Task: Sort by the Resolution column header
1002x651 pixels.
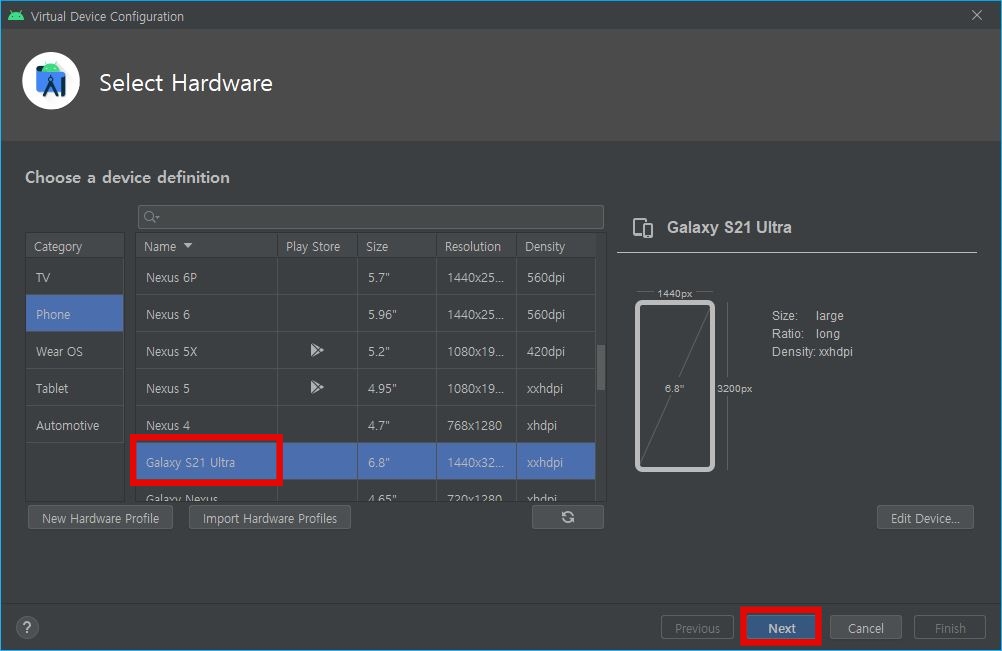Action: (476, 246)
